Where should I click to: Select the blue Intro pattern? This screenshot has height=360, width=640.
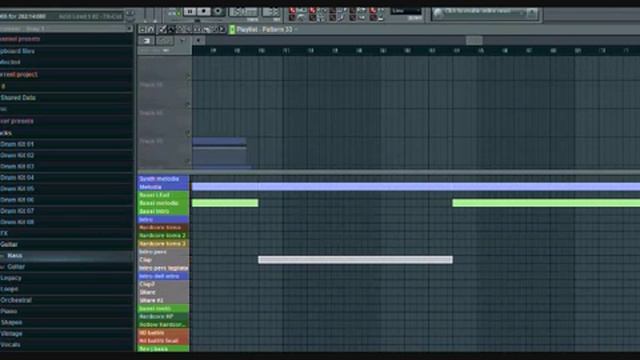[x=163, y=220]
